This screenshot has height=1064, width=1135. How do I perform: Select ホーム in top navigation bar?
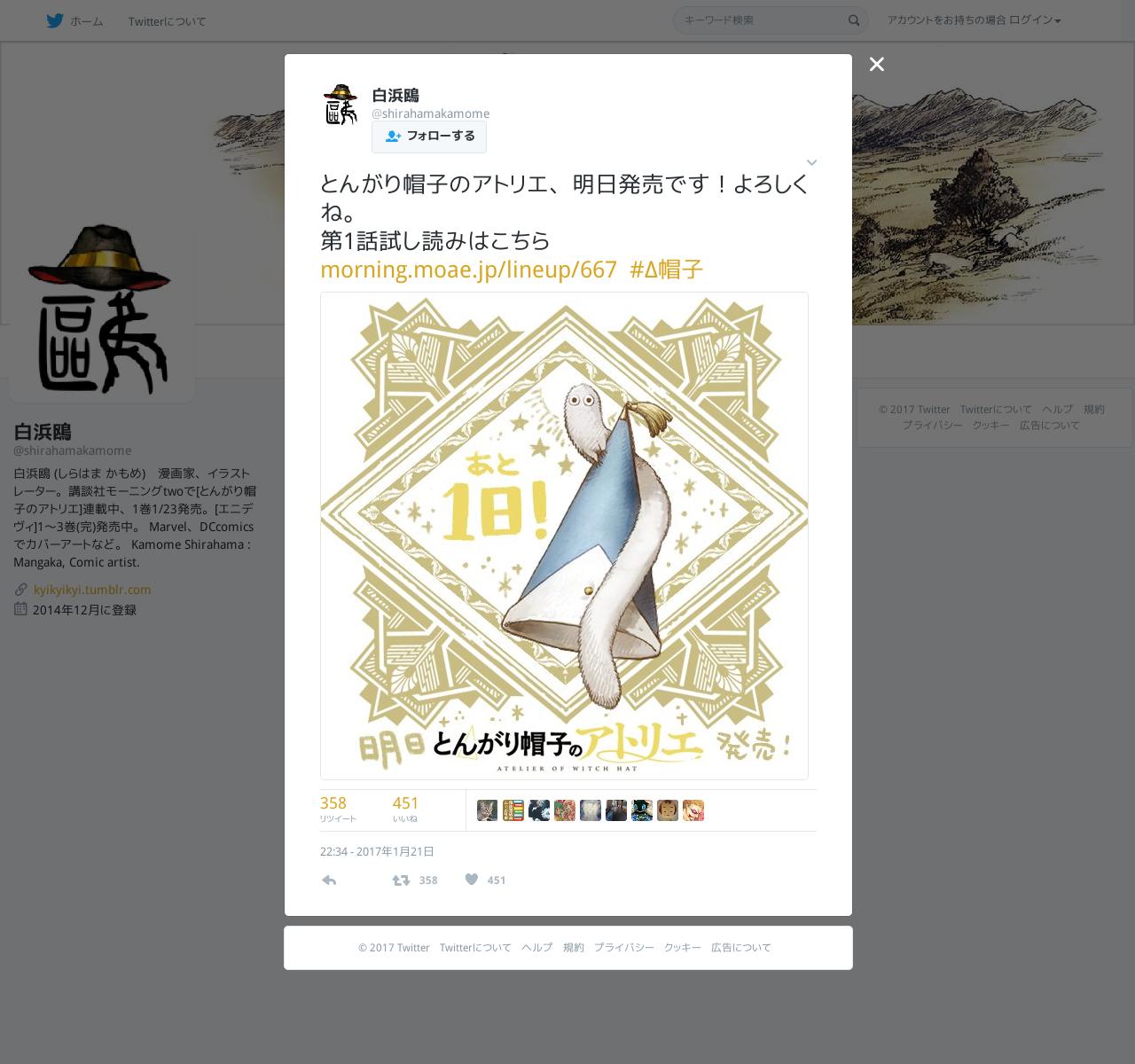[86, 21]
